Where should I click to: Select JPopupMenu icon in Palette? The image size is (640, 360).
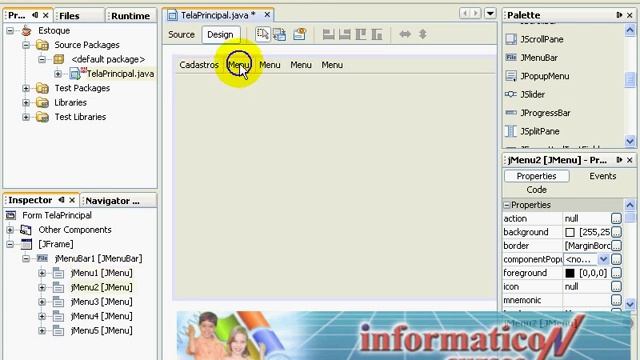(x=511, y=76)
